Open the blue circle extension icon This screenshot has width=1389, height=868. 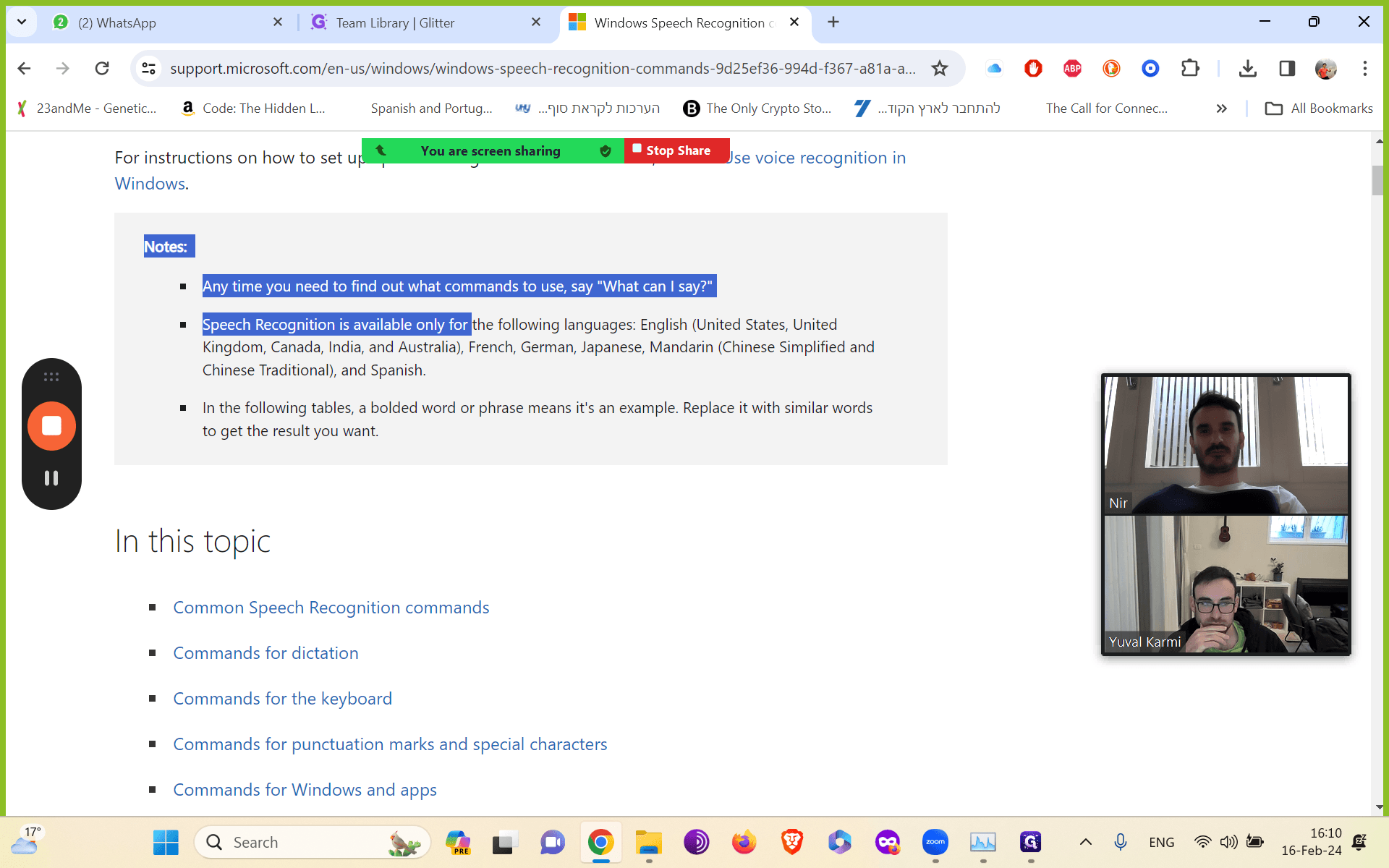[1150, 68]
